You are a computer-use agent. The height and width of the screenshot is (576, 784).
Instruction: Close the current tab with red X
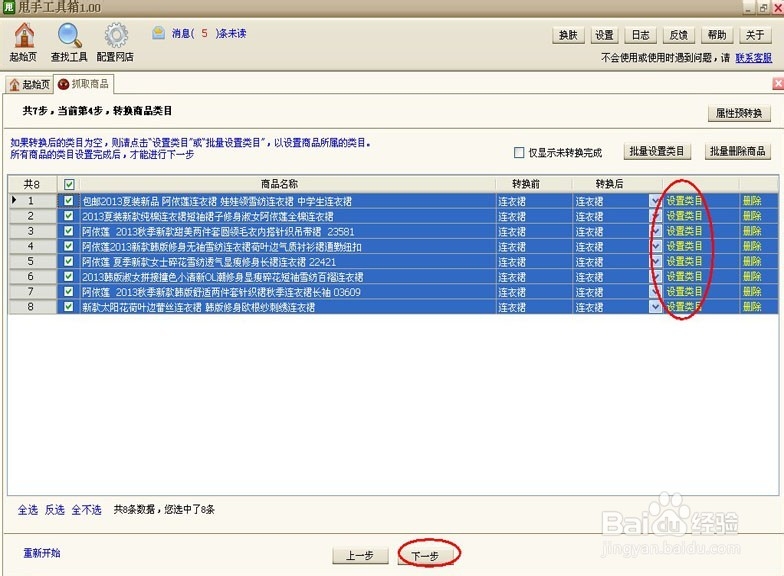pos(778,84)
